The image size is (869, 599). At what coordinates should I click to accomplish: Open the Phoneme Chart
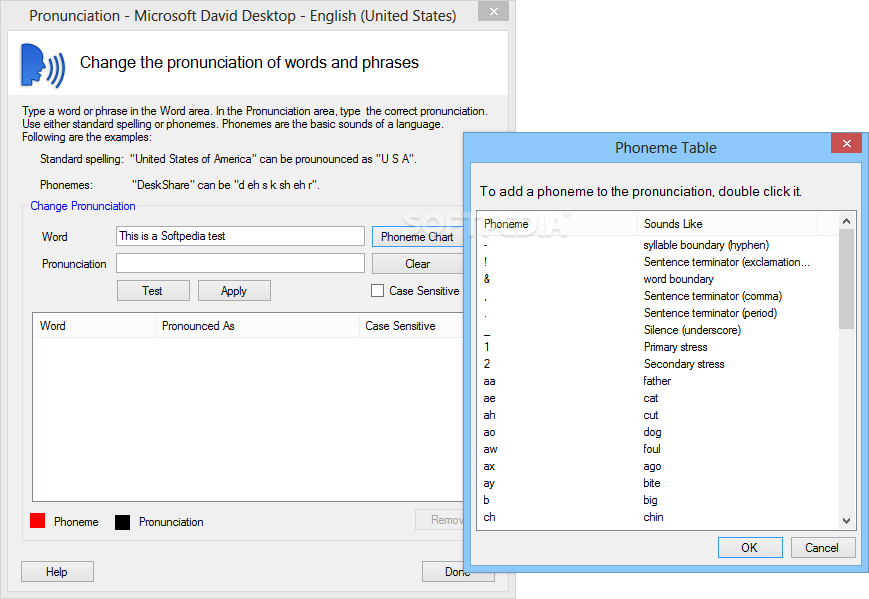tap(417, 237)
